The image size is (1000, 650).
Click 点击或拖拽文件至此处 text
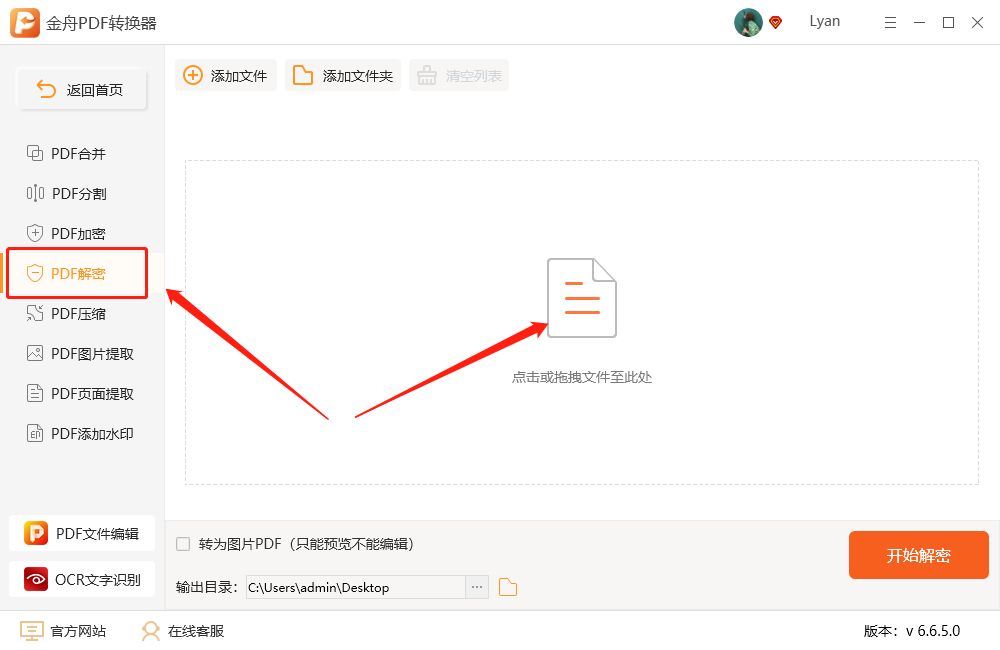click(582, 377)
